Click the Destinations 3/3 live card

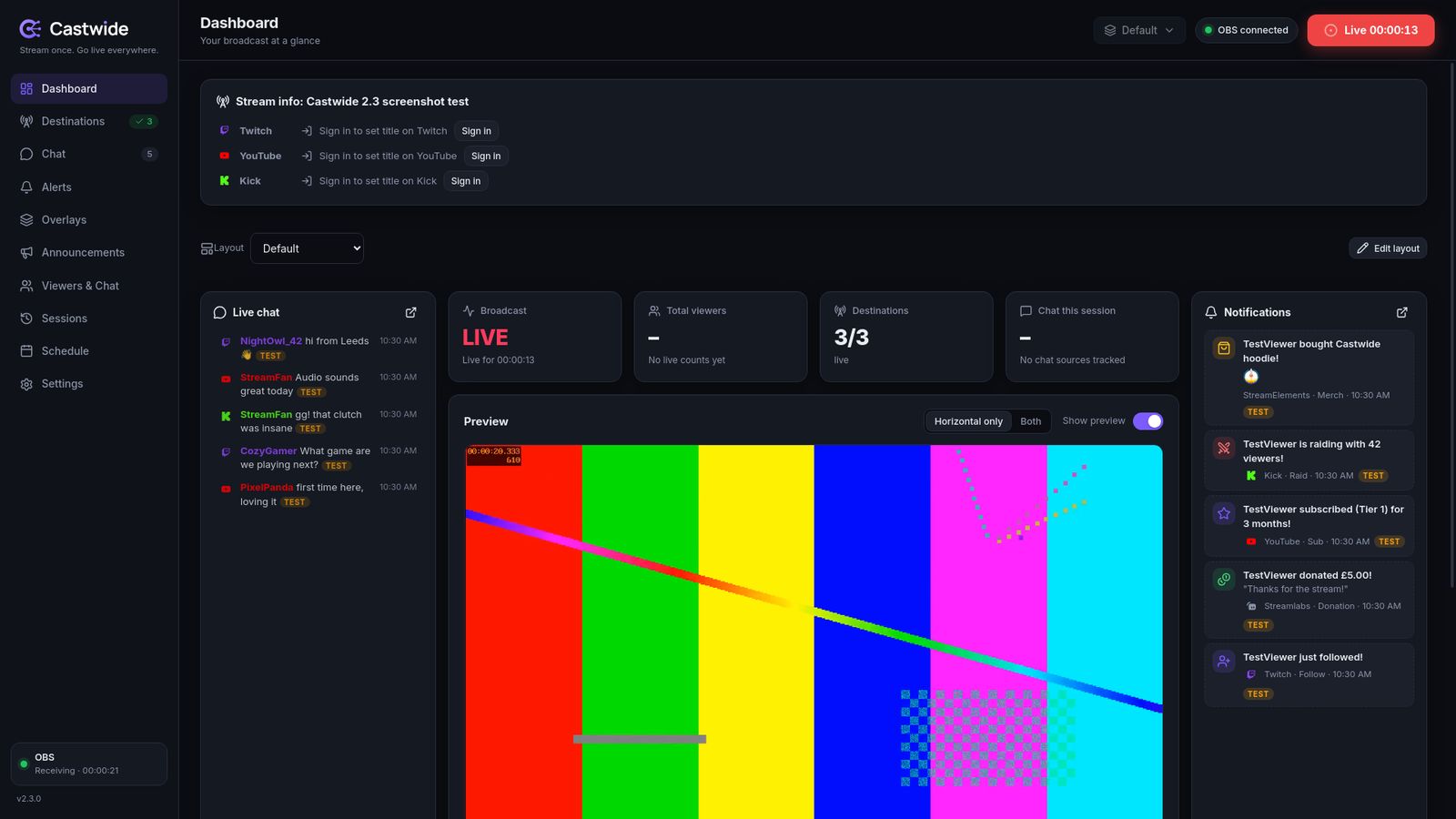pos(906,337)
